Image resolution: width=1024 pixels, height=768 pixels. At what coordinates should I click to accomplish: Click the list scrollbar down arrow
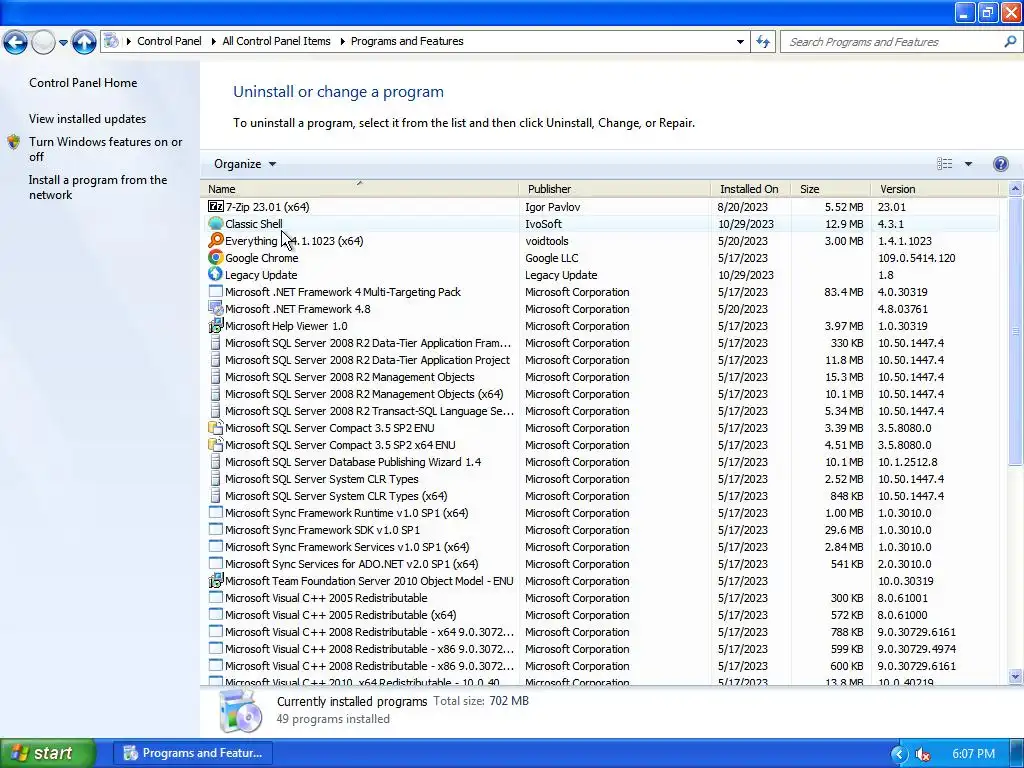(x=1015, y=677)
